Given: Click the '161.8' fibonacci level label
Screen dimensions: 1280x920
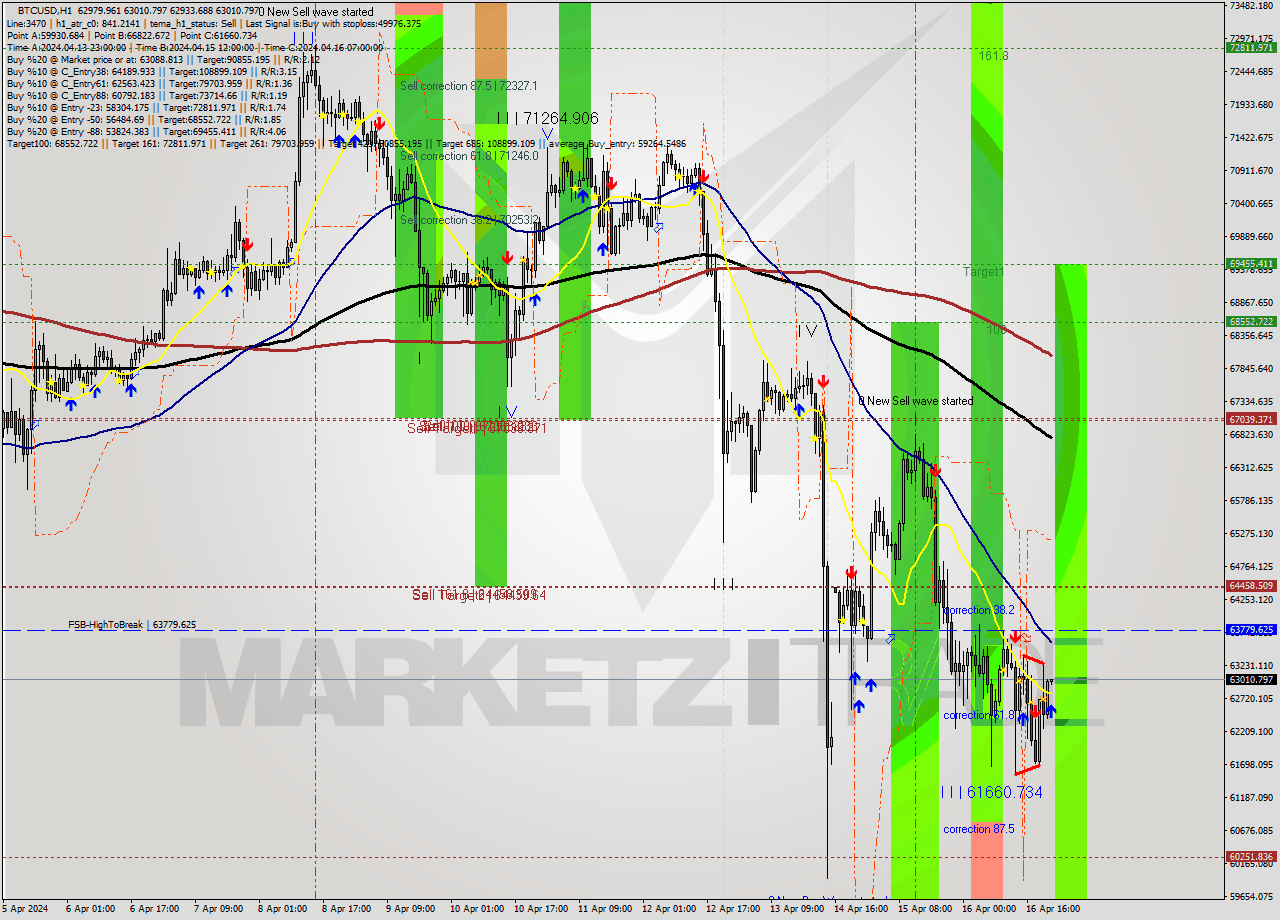Looking at the screenshot, I should [x=993, y=56].
